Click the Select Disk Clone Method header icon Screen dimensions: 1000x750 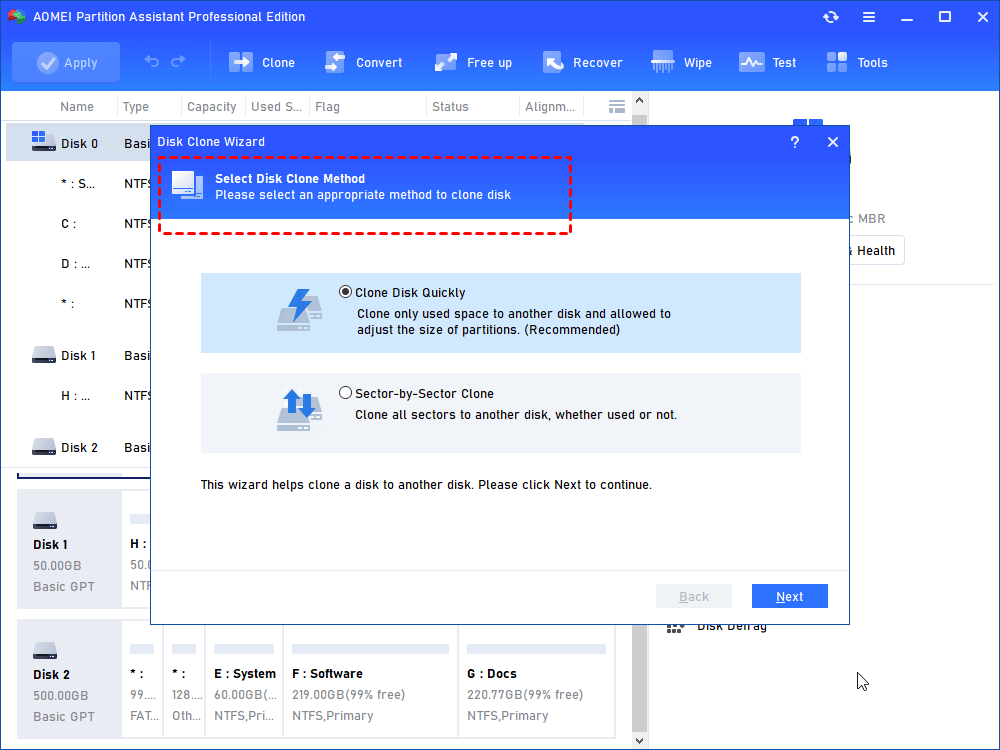click(x=188, y=186)
